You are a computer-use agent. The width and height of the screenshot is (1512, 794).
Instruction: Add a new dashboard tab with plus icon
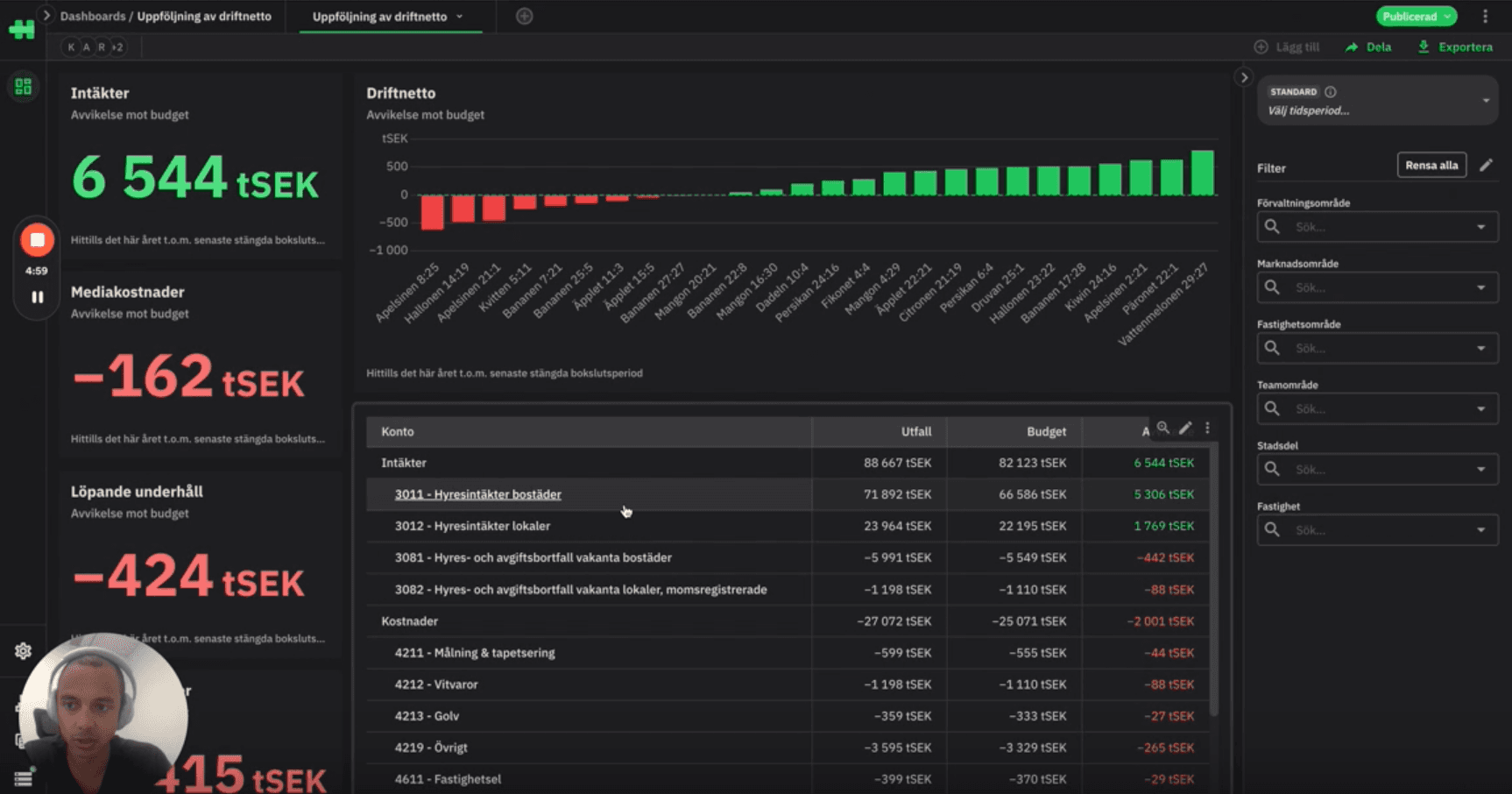tap(524, 16)
